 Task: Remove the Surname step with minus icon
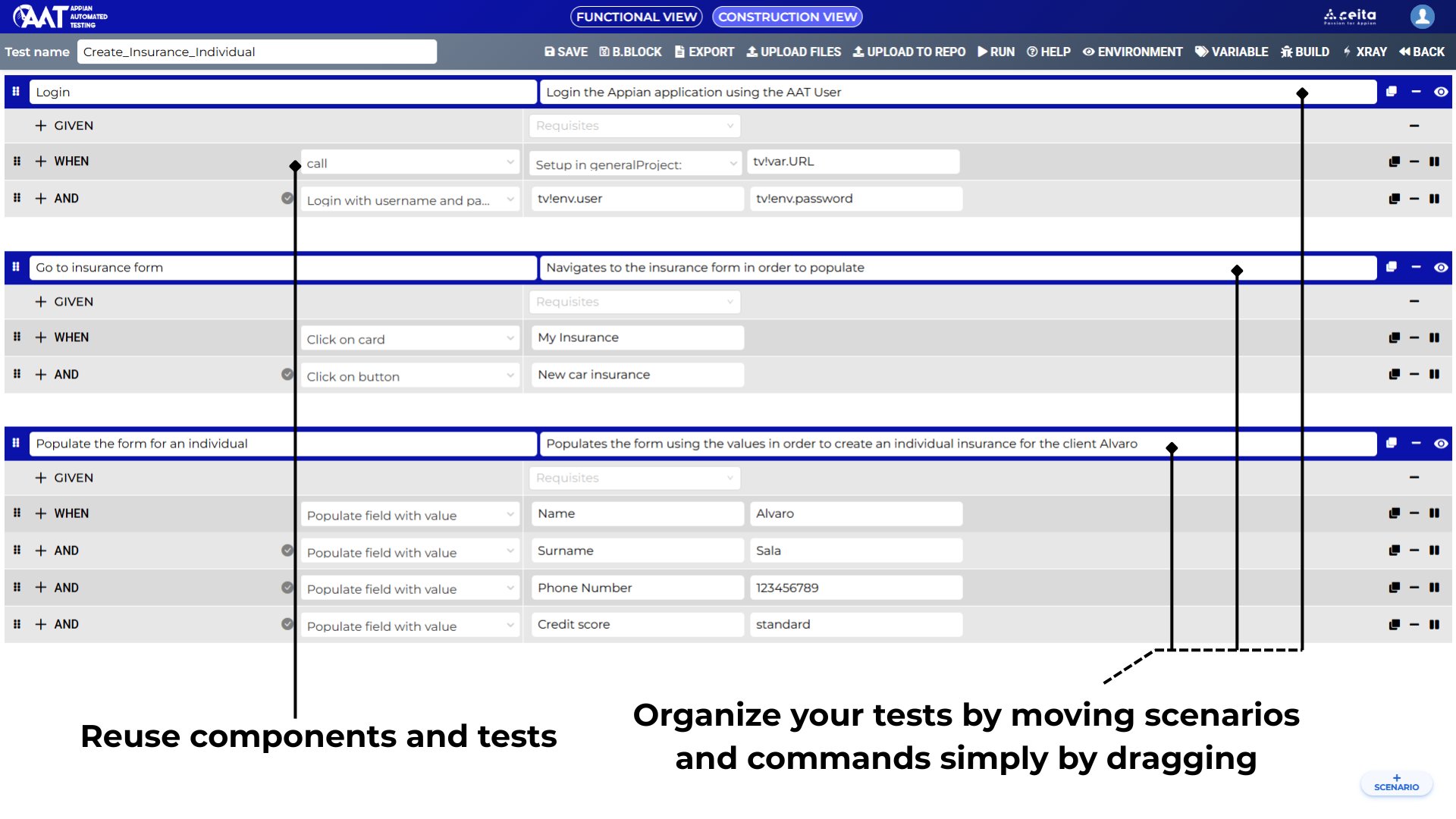[x=1414, y=551]
